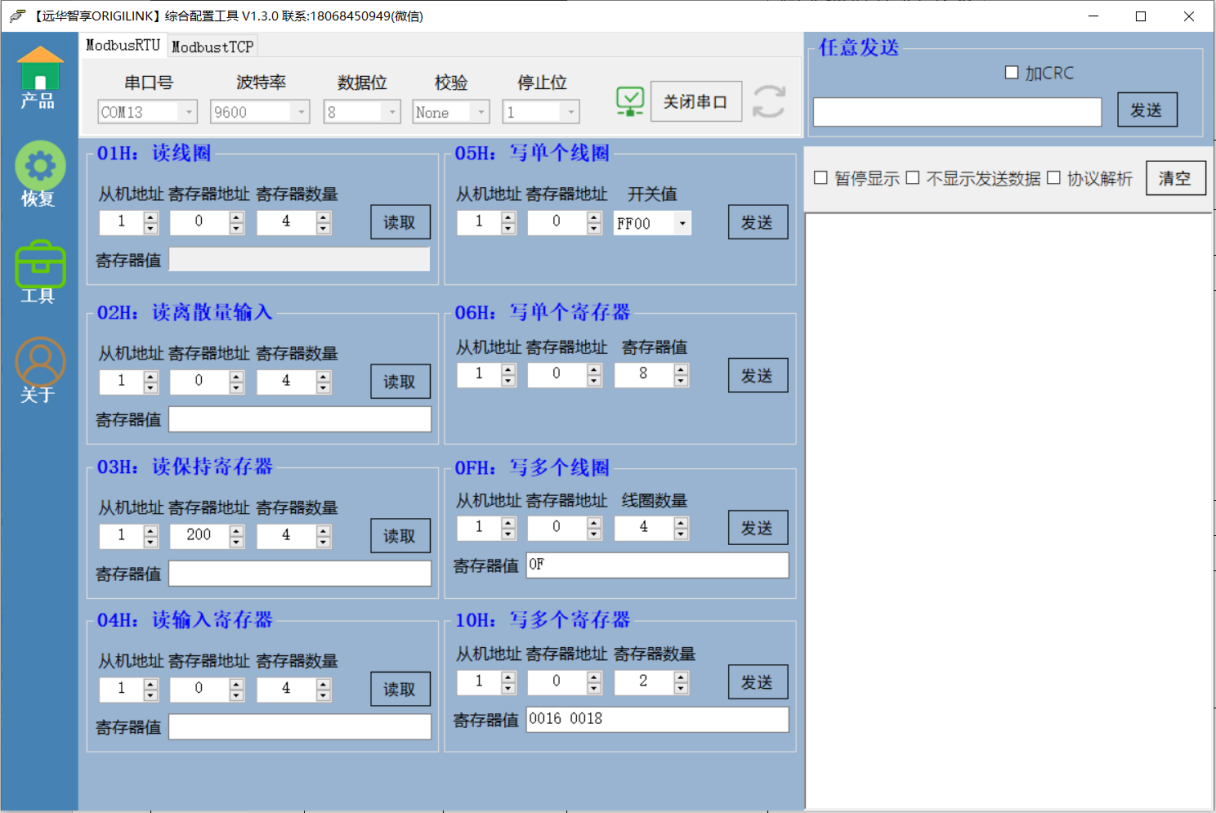This screenshot has height=813, width=1216.
Task: Switch to the ModbustTCP tab
Action: [212, 47]
